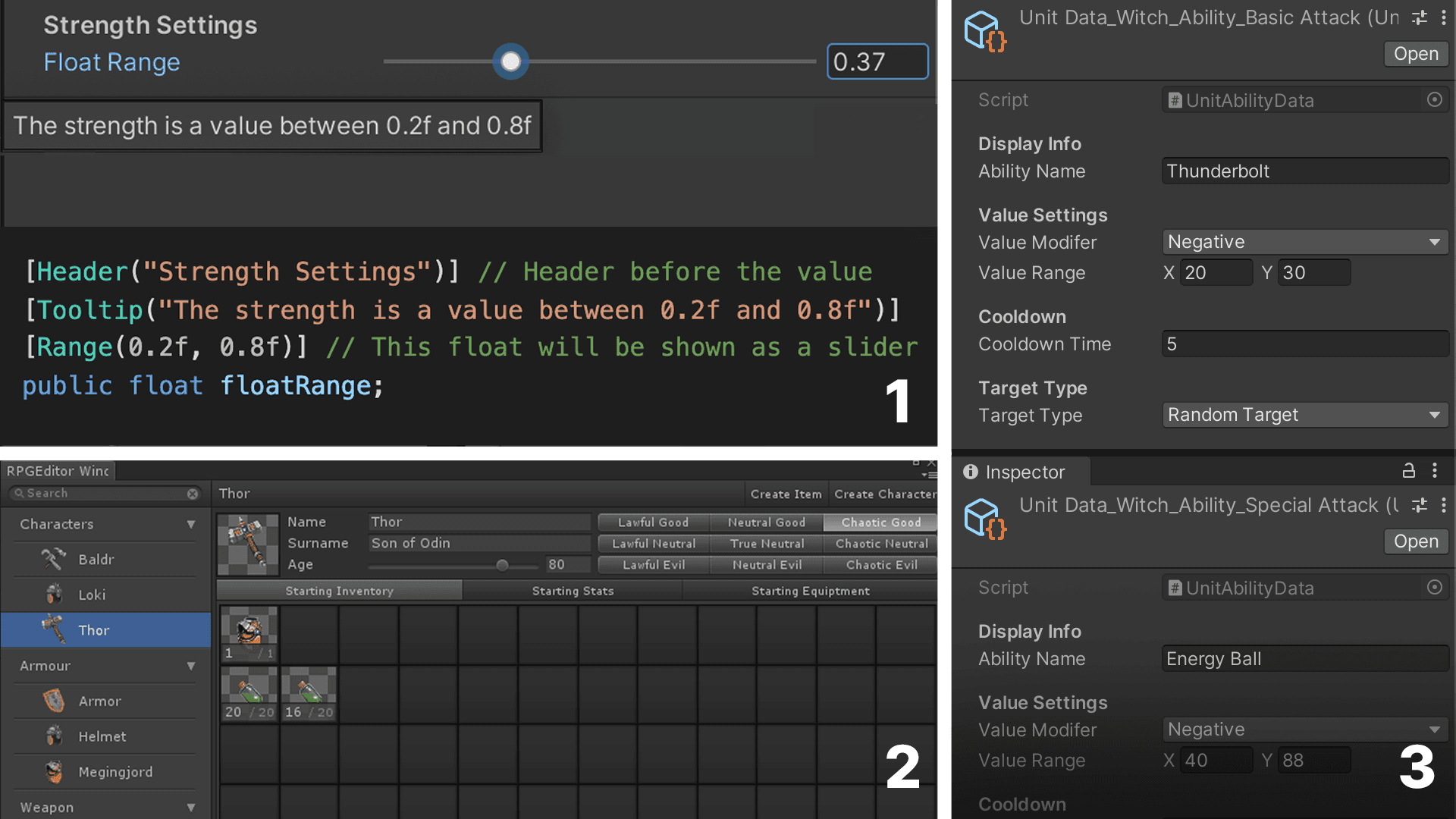
Task: Click the Float Range slider handle
Action: click(510, 61)
